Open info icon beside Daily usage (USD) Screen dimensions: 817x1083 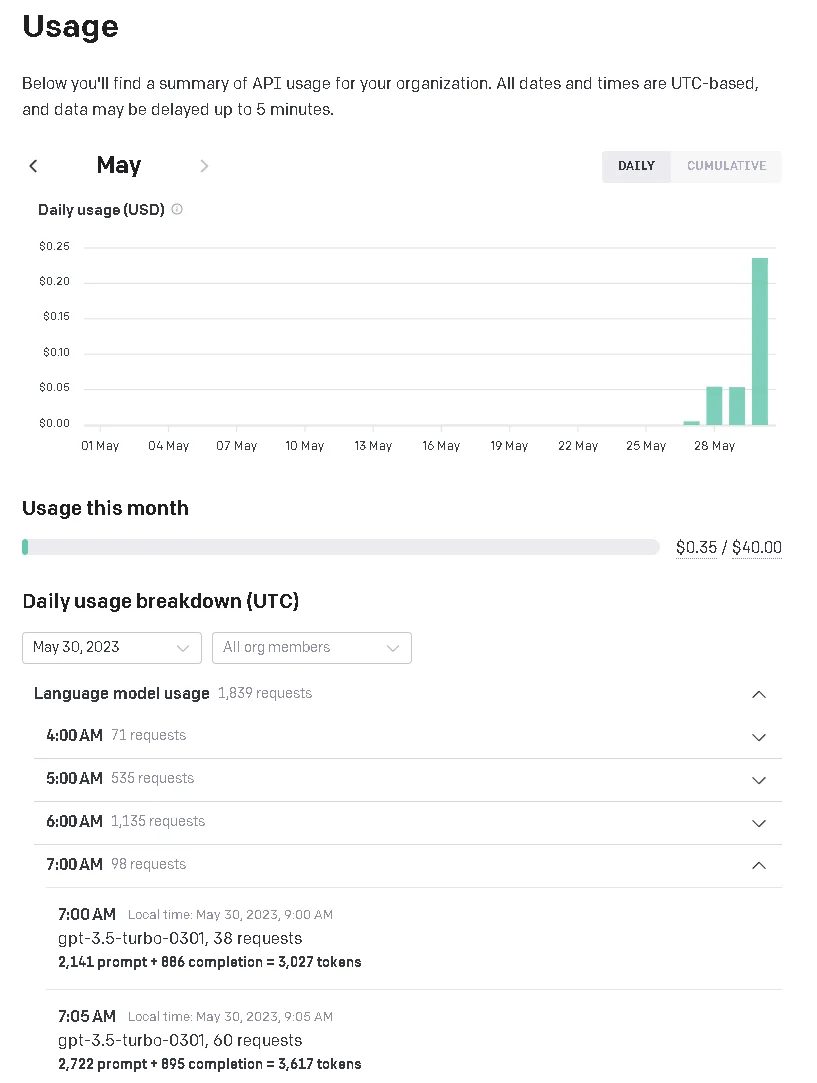point(177,209)
